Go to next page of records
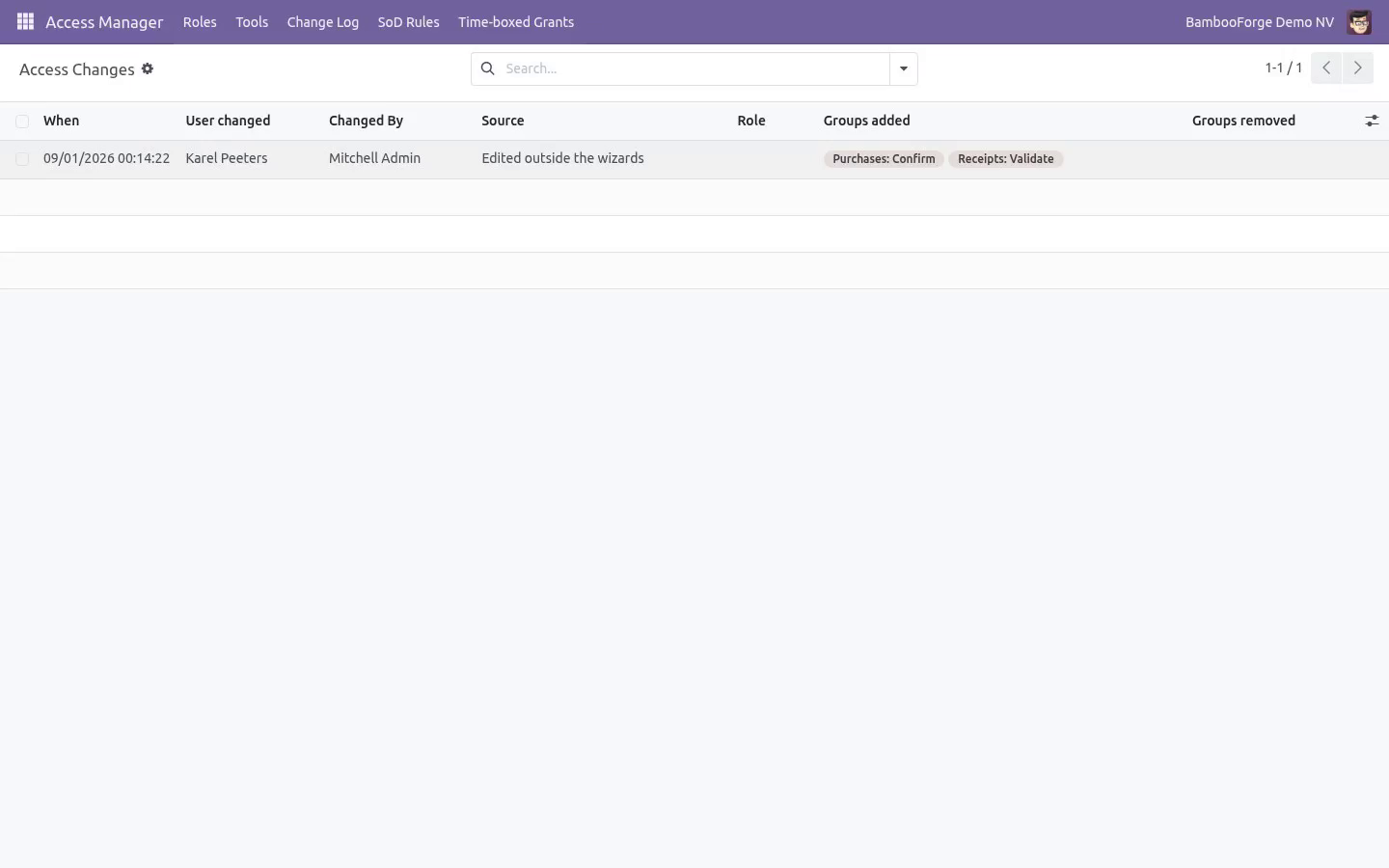1389x868 pixels. pyautogui.click(x=1357, y=68)
